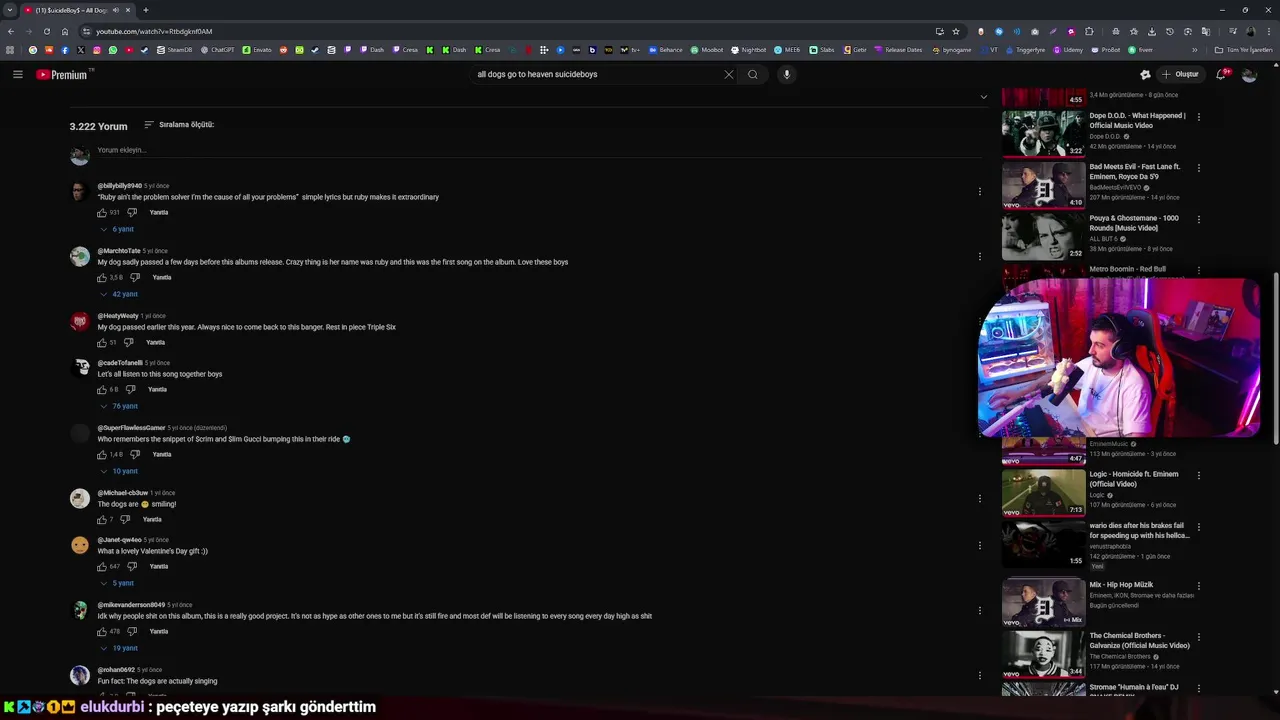The width and height of the screenshot is (1280, 720).
Task: Reload the page in browser toolbar
Action: (x=46, y=31)
